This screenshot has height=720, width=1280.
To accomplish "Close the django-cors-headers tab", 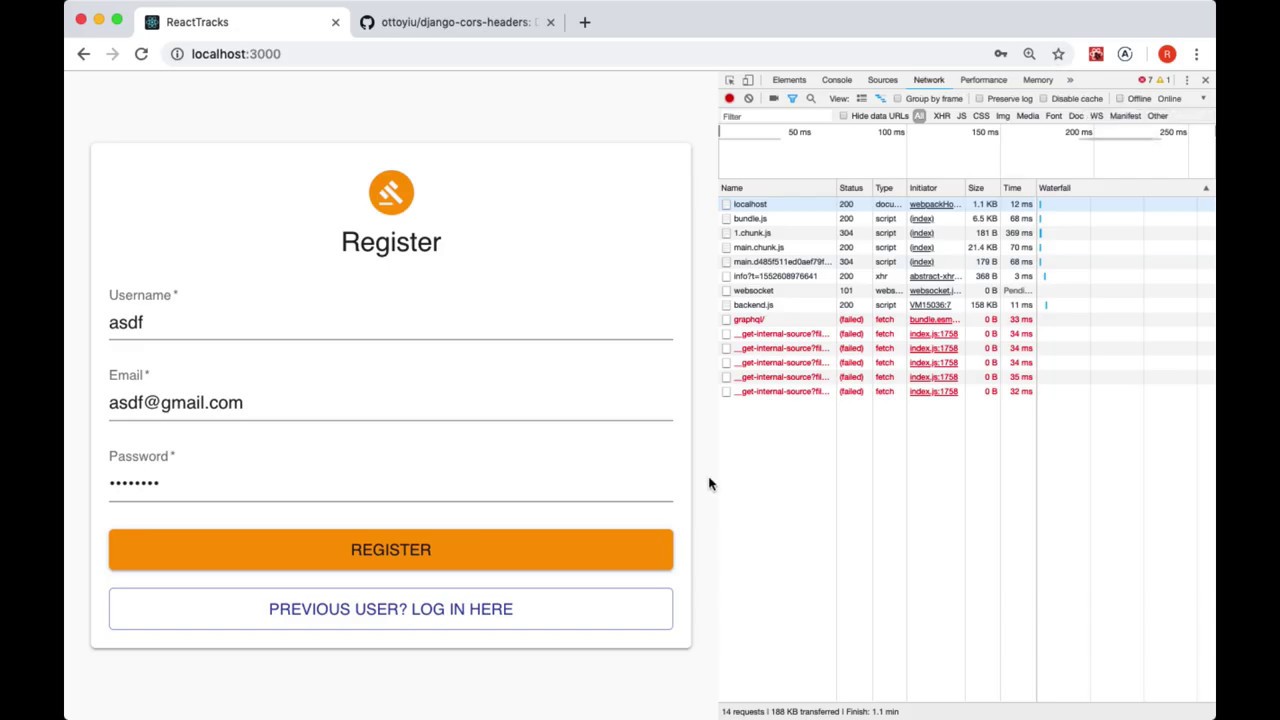I will click(x=550, y=22).
